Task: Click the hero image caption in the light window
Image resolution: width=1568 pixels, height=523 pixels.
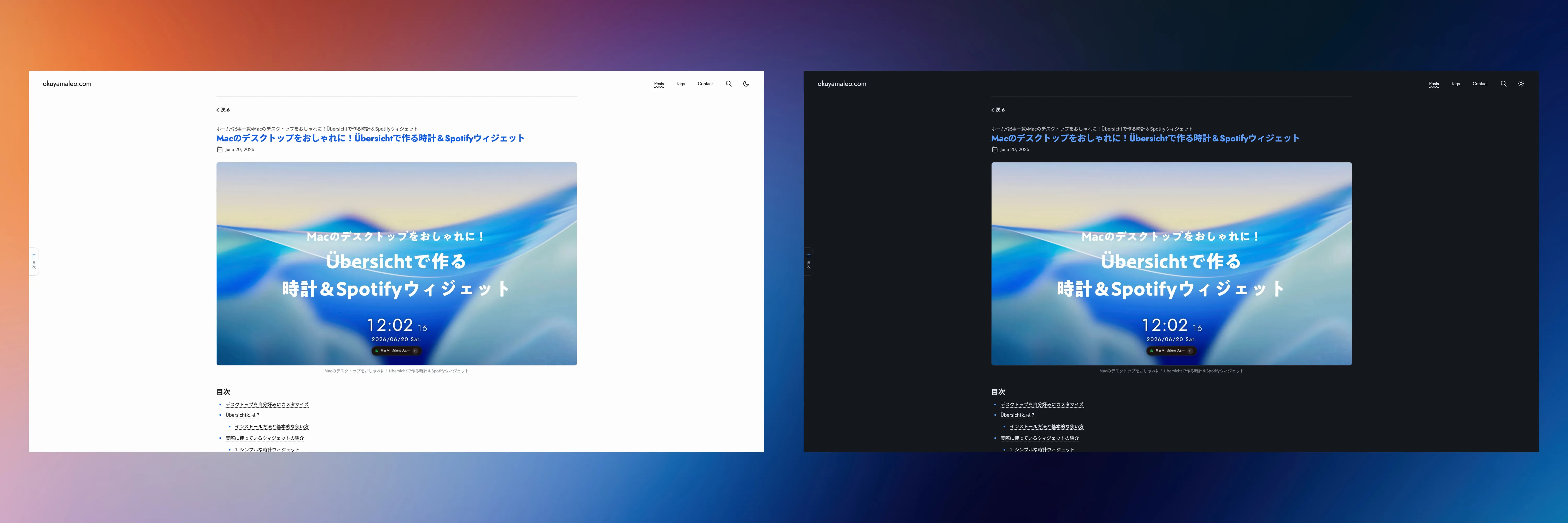Action: pyautogui.click(x=397, y=371)
